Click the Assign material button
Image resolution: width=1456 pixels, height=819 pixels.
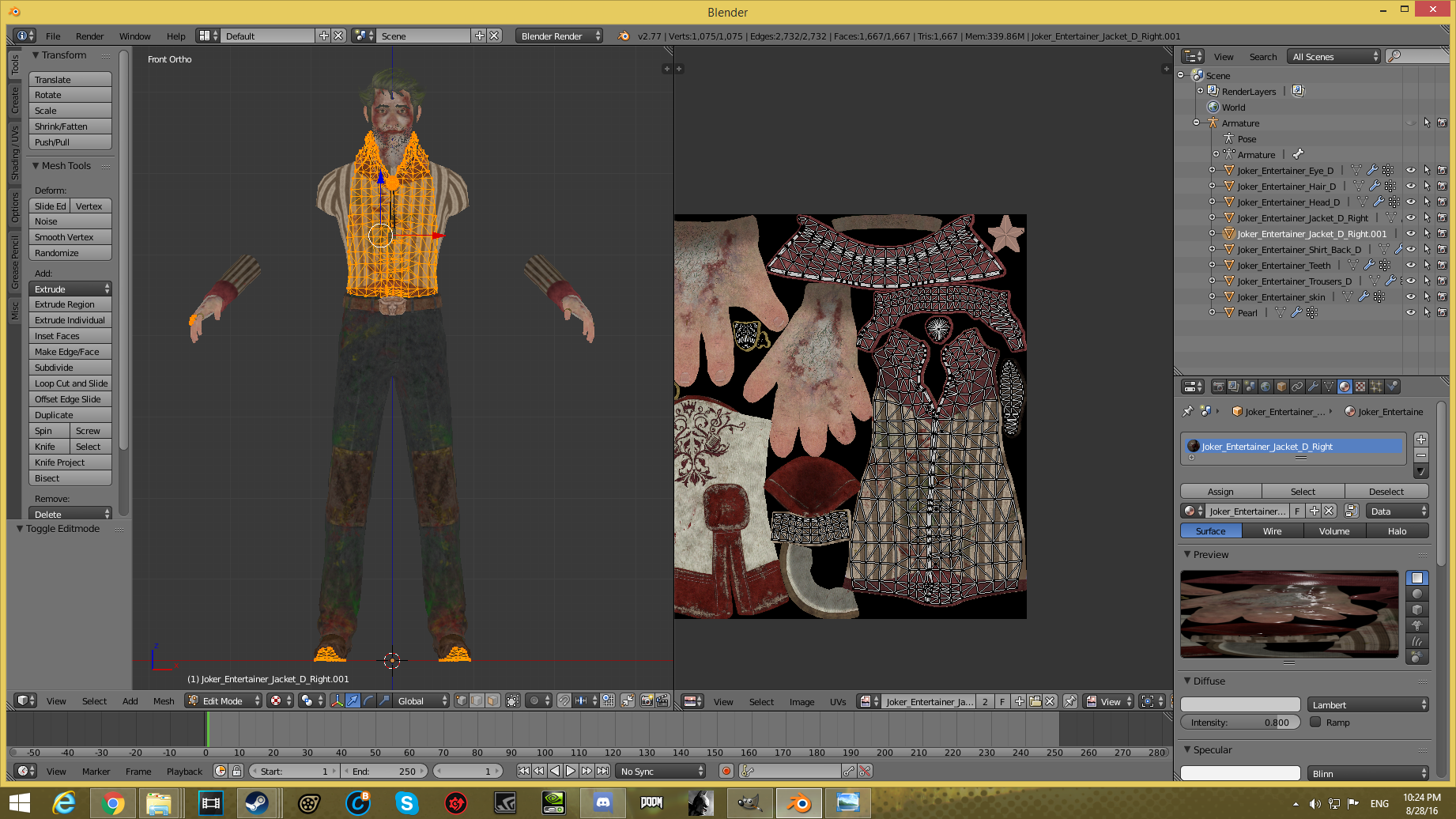1220,491
